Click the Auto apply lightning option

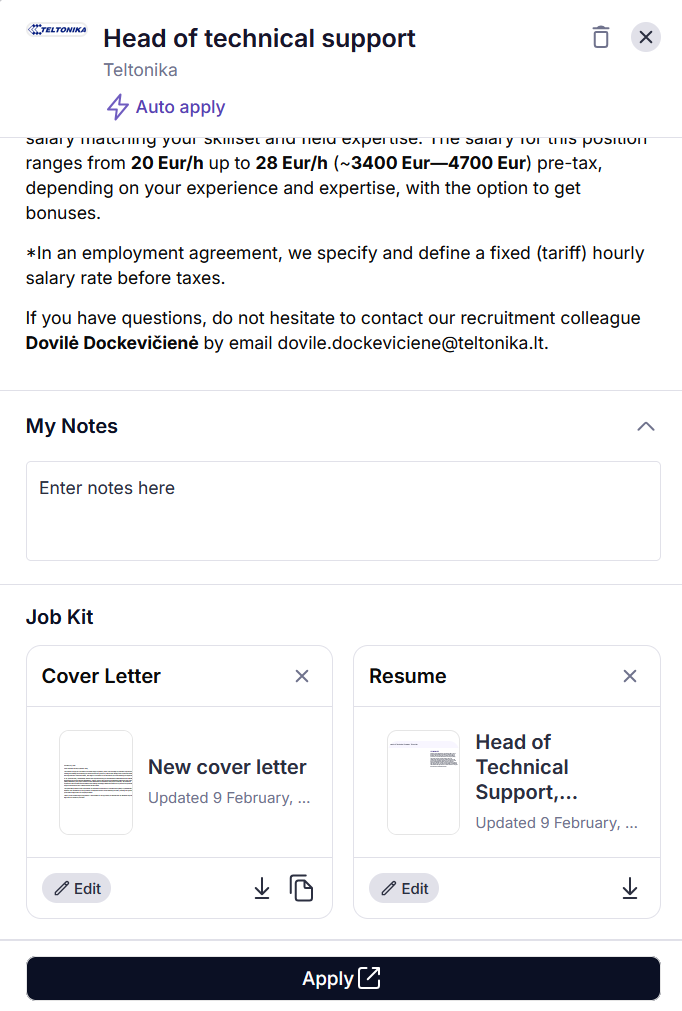[166, 107]
